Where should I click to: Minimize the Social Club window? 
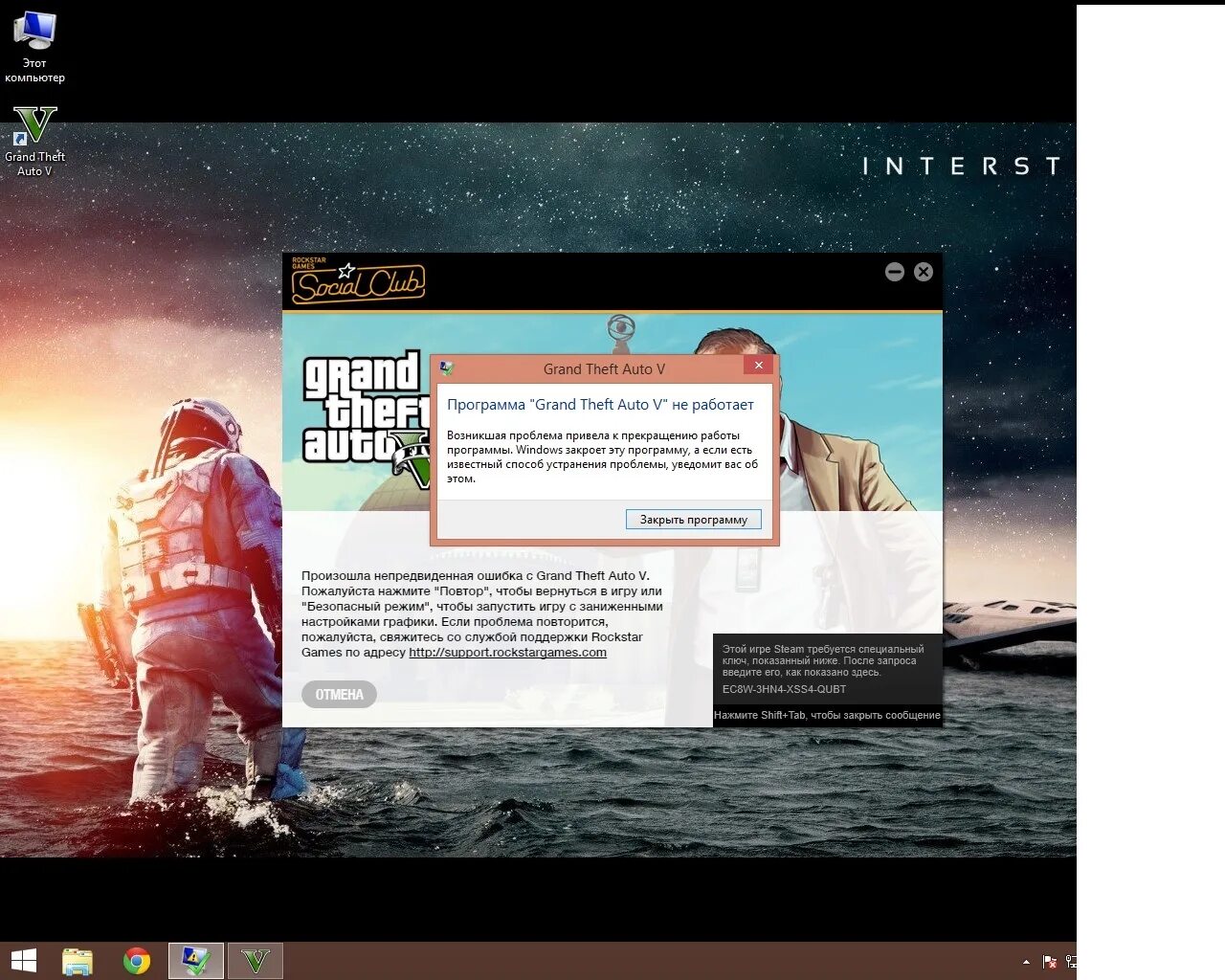tap(895, 272)
